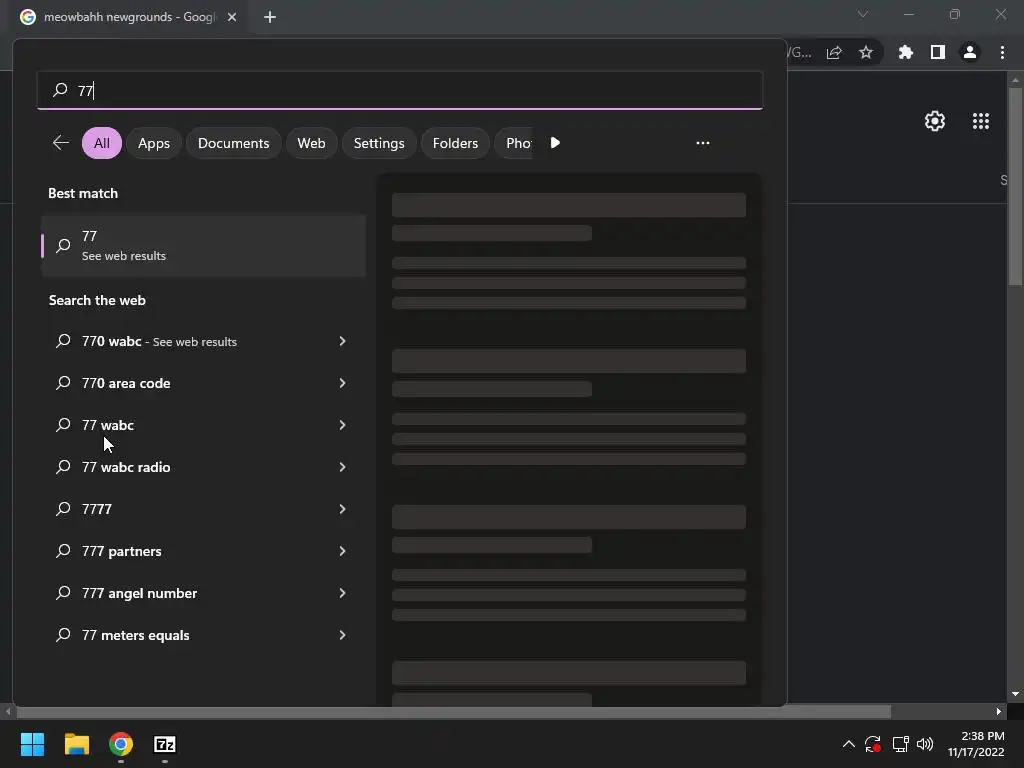This screenshot has height=768, width=1024.
Task: Close the meowbahh newgrounds tab
Action: point(232,17)
